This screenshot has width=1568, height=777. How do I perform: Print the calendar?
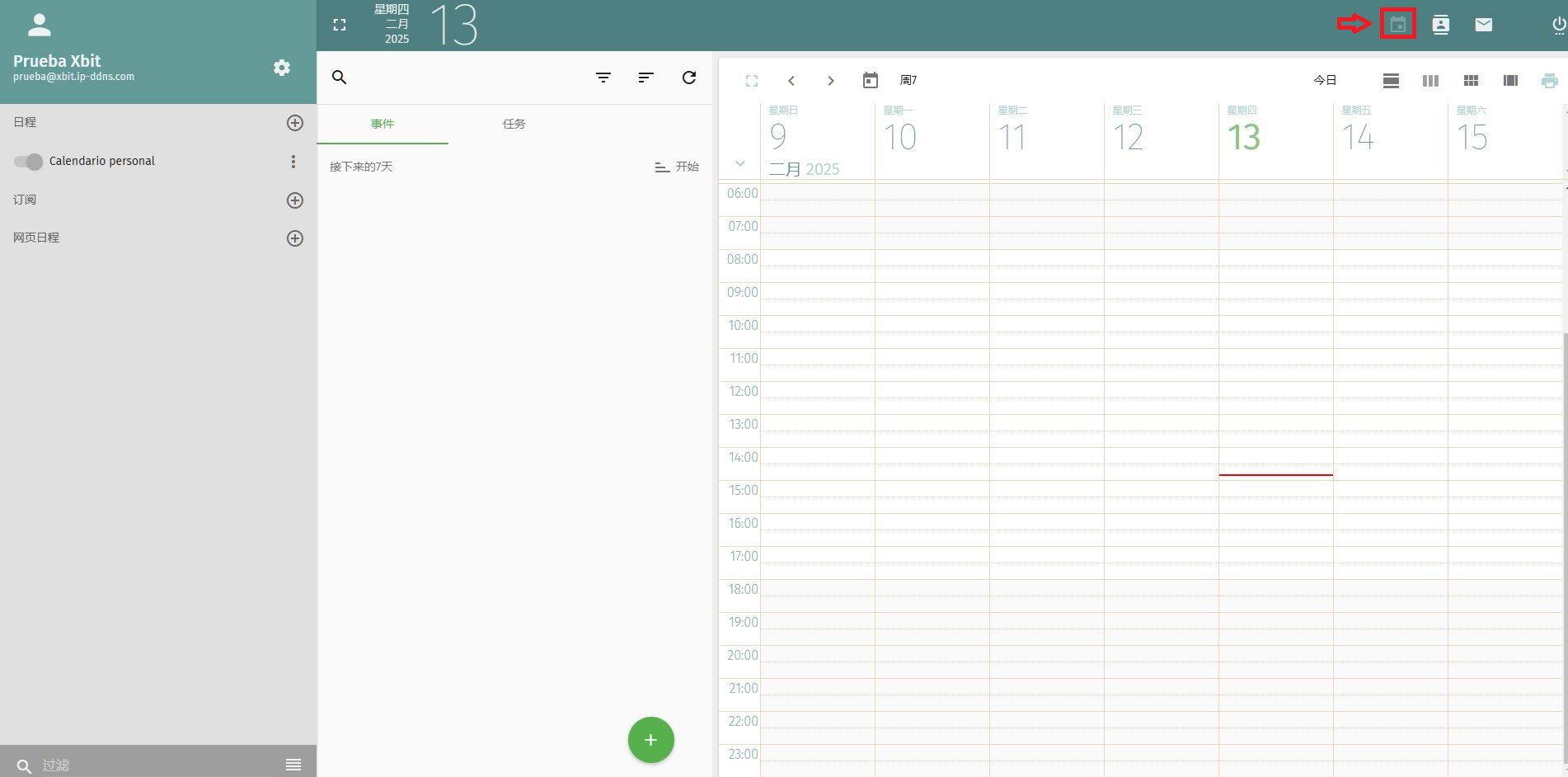pos(1550,81)
